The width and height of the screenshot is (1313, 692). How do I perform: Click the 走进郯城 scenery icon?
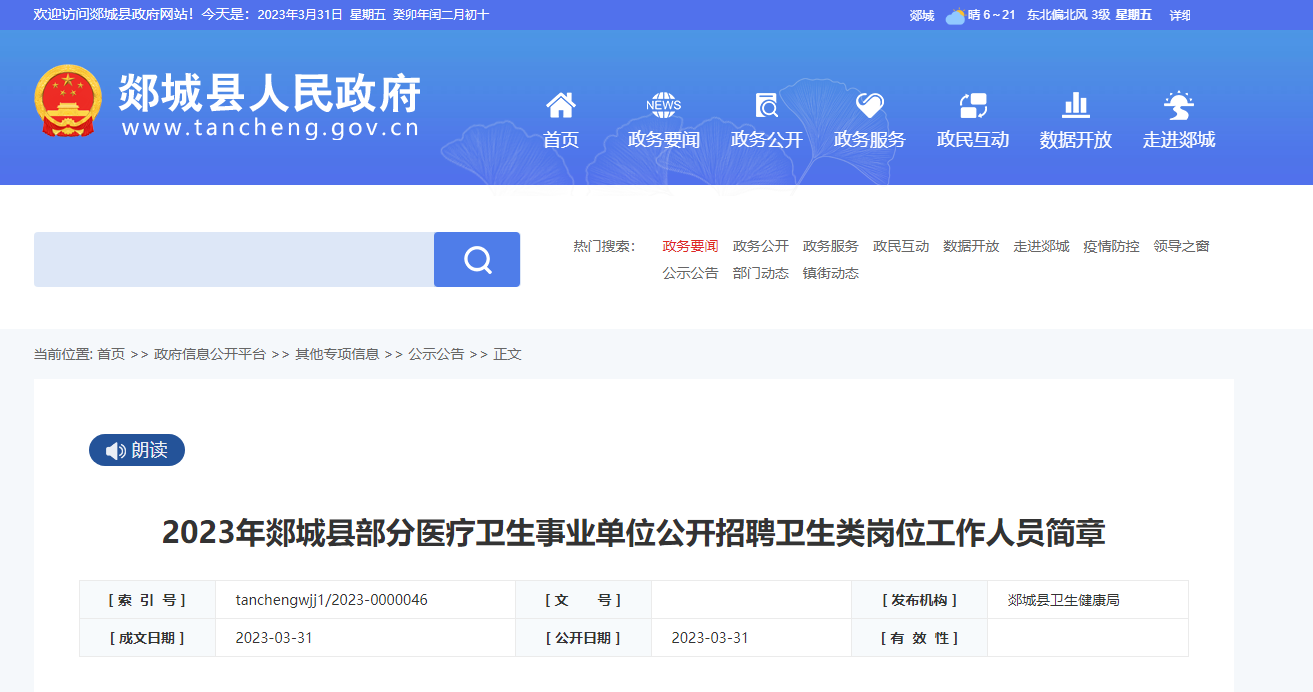point(1179,105)
